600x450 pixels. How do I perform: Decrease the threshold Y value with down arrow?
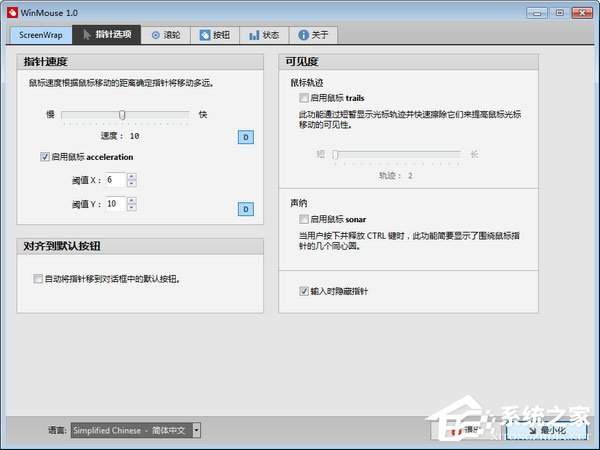click(131, 208)
